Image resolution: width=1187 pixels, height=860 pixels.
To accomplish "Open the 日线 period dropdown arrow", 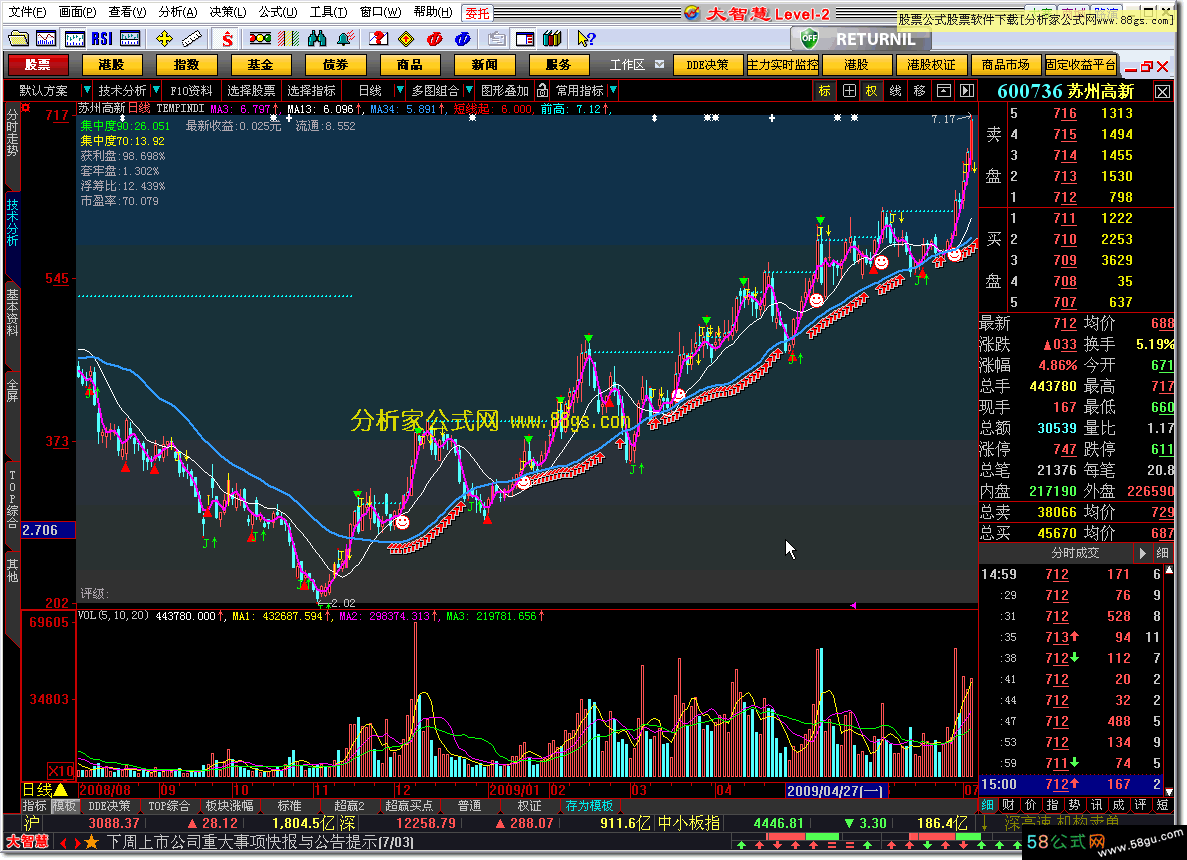I will pos(400,91).
